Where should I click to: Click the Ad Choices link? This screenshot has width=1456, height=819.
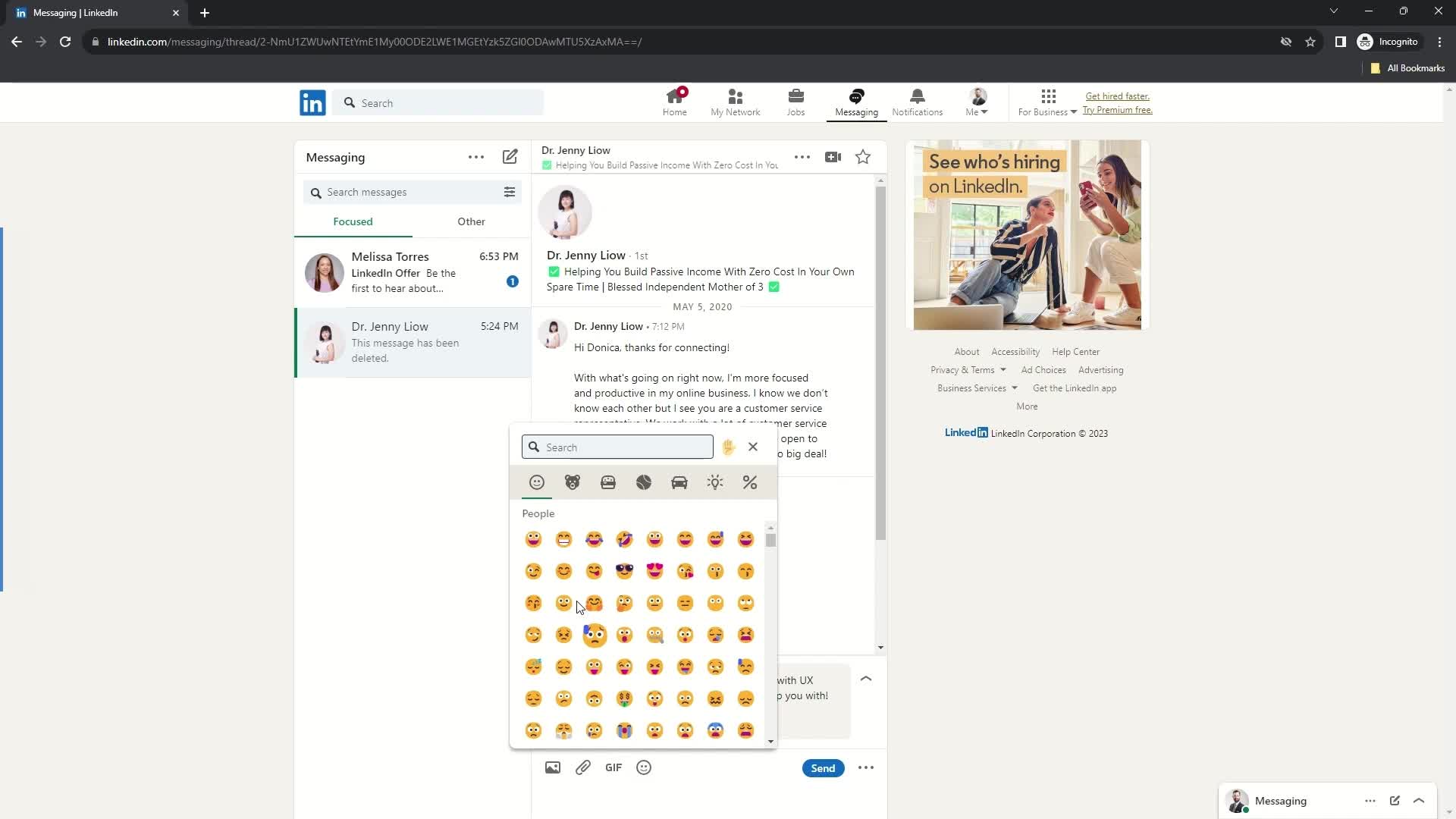click(1043, 370)
